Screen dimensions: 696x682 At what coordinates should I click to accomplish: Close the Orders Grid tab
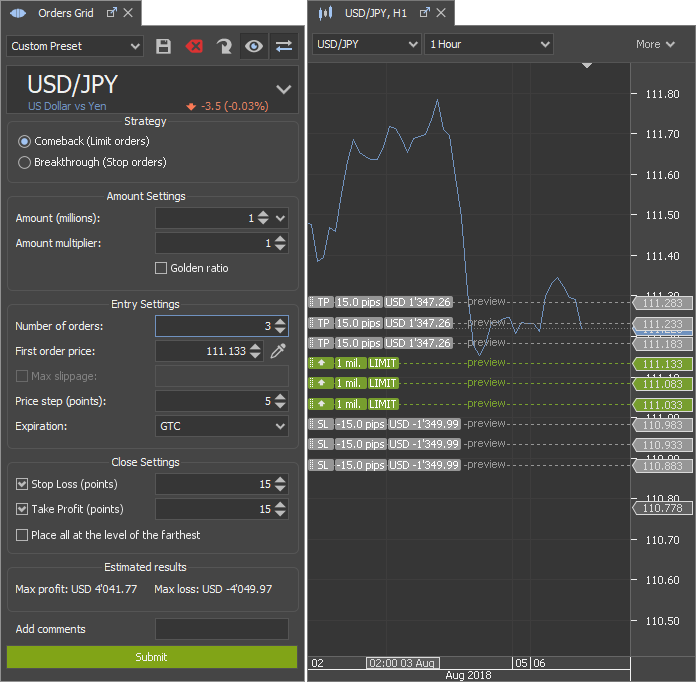pos(128,12)
